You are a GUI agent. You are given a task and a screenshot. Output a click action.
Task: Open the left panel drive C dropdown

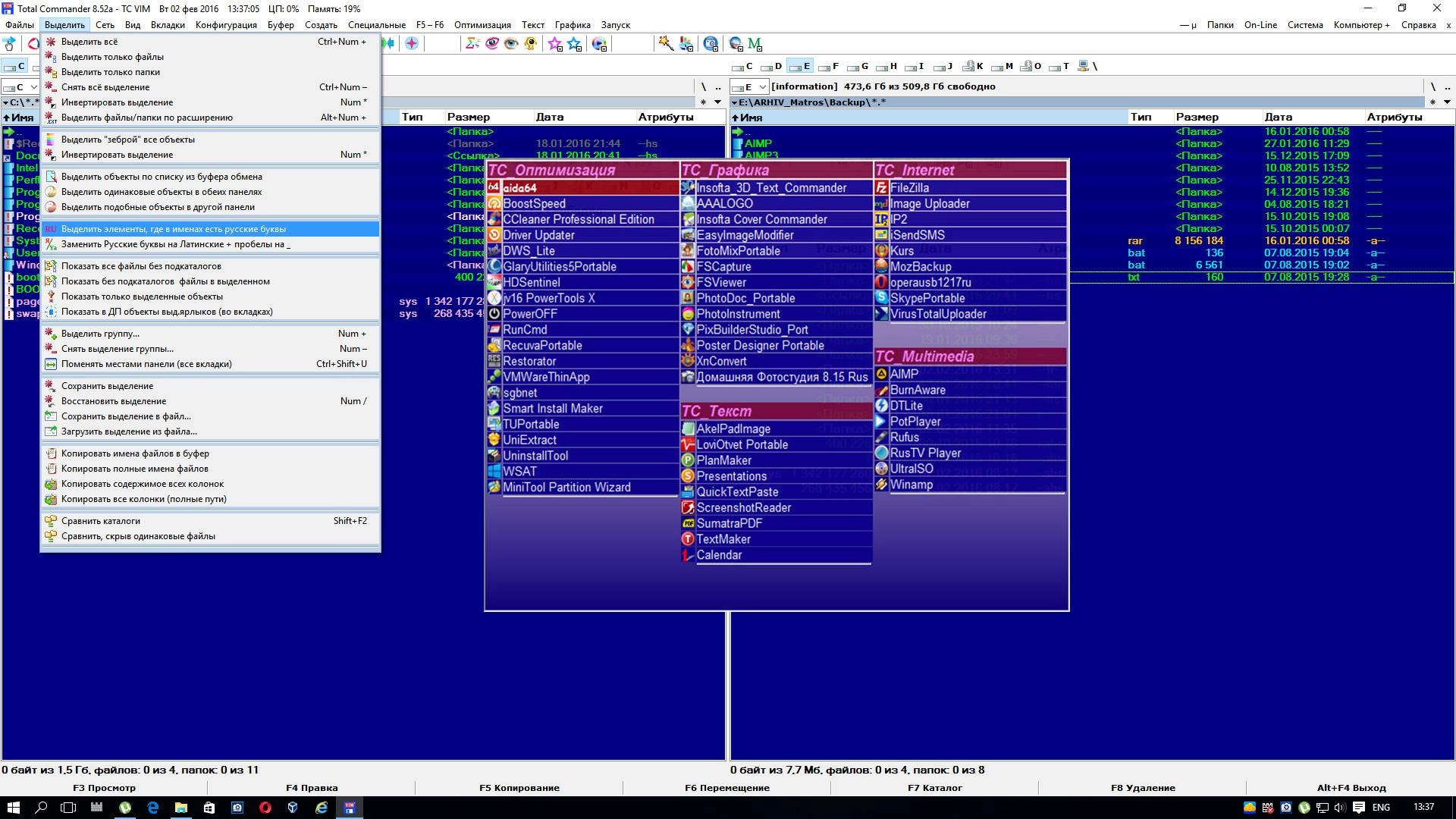[20, 87]
